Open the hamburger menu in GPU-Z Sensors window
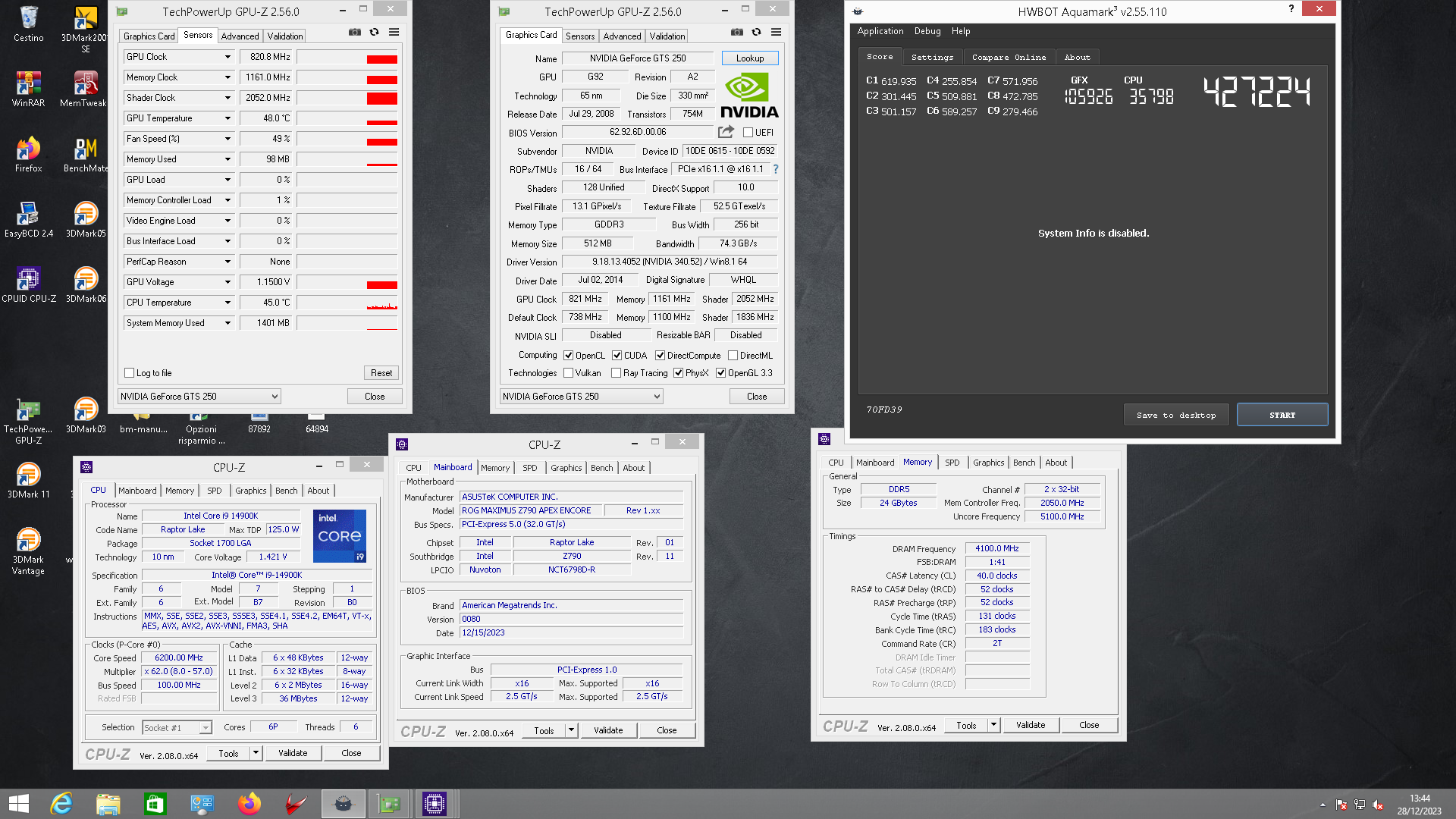Image resolution: width=1456 pixels, height=819 pixels. 394,32
